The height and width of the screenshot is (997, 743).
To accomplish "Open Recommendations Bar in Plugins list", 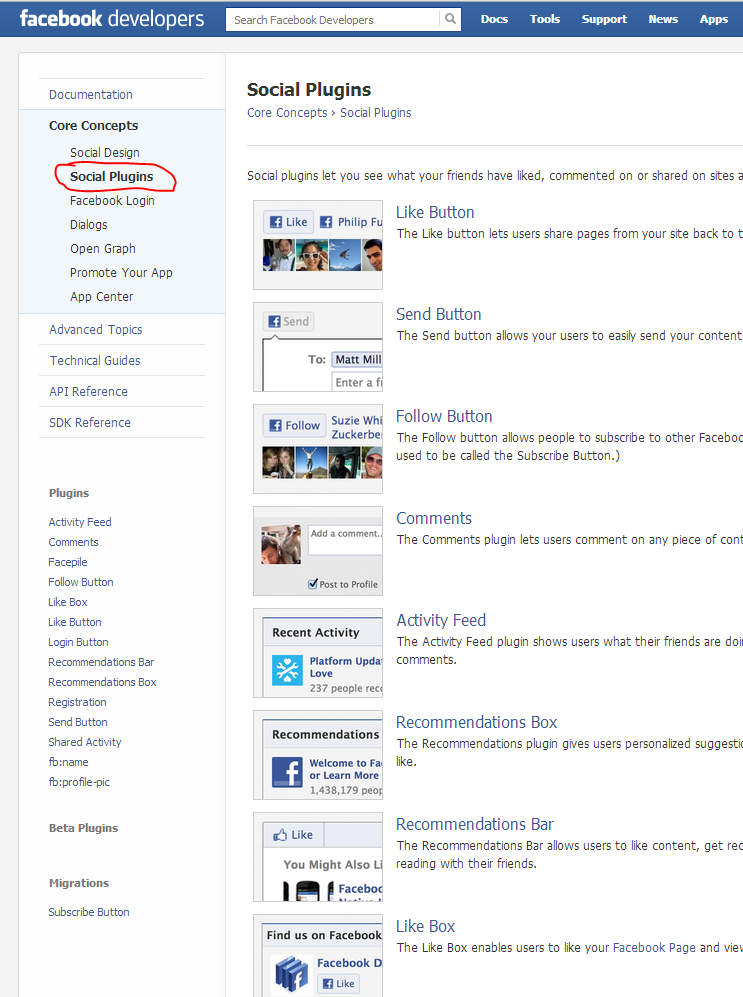I will pos(101,662).
